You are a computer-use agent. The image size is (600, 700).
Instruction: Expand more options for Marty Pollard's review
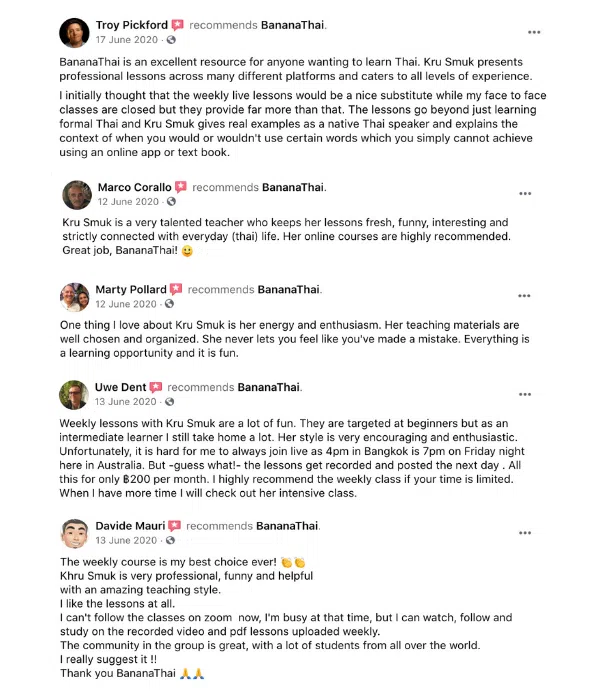[x=524, y=296]
